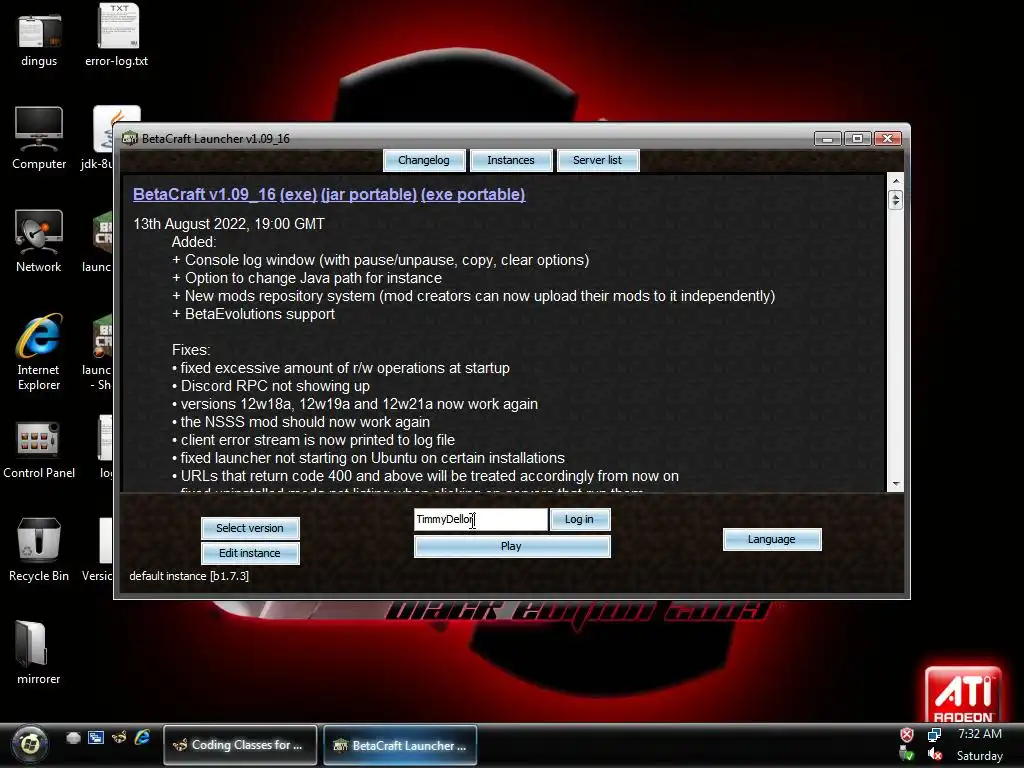This screenshot has height=768, width=1024.
Task: Switch to the Instances tab
Action: click(511, 161)
